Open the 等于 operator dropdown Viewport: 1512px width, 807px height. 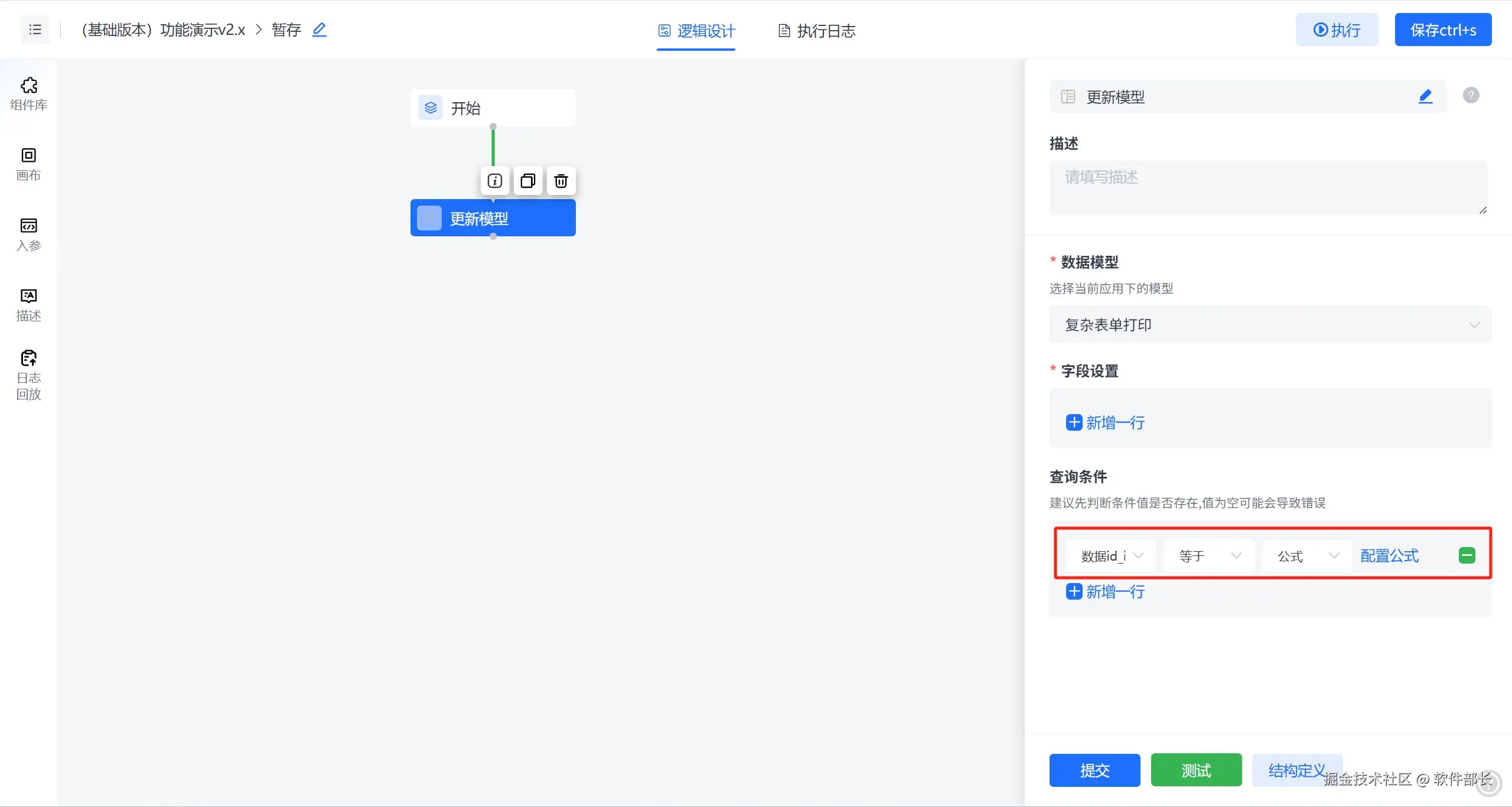(1208, 556)
